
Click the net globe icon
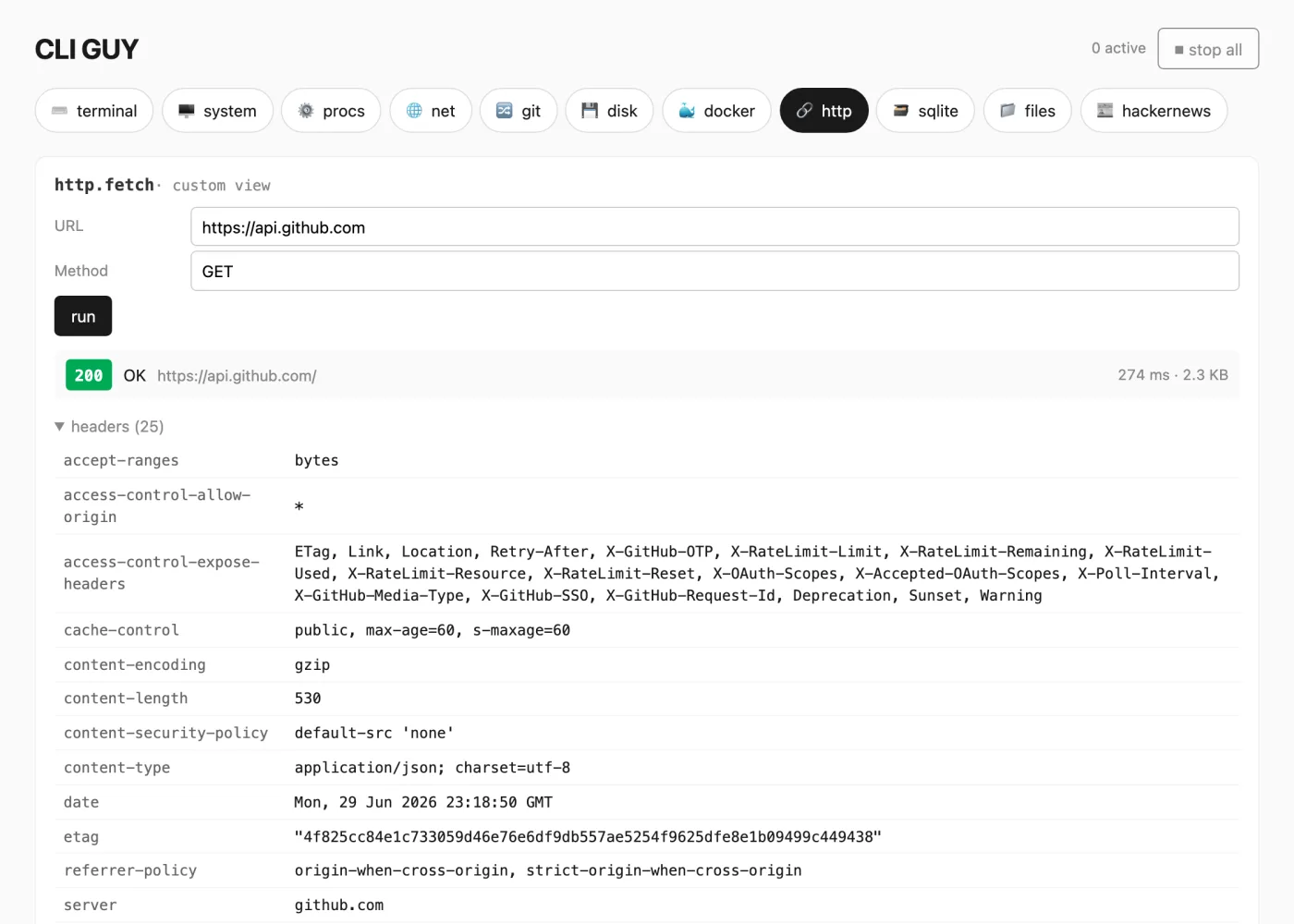click(x=414, y=111)
